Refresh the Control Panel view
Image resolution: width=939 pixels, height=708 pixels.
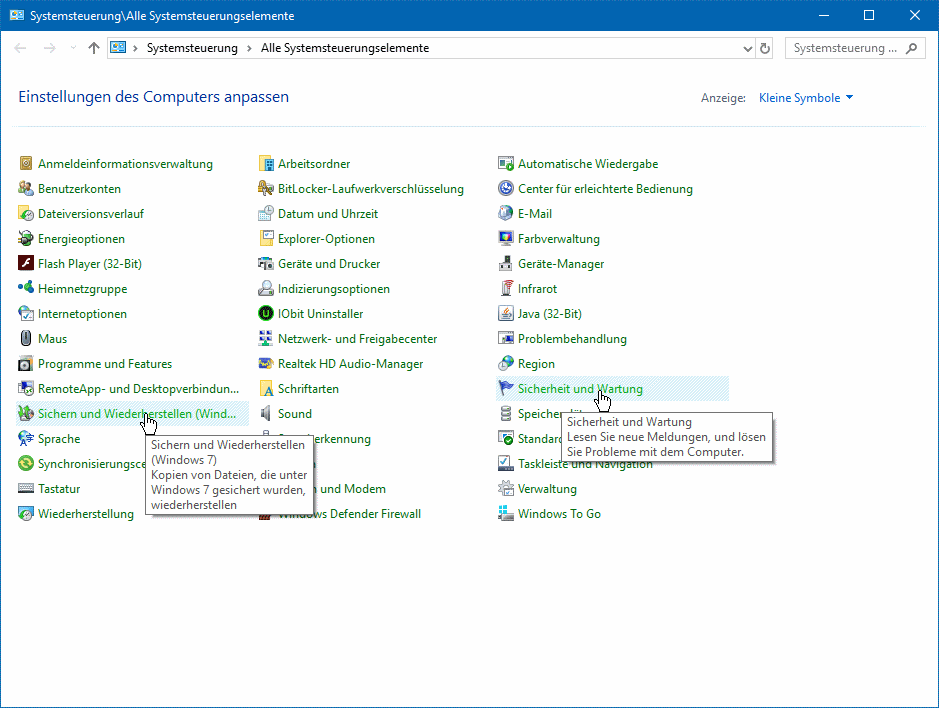766,48
